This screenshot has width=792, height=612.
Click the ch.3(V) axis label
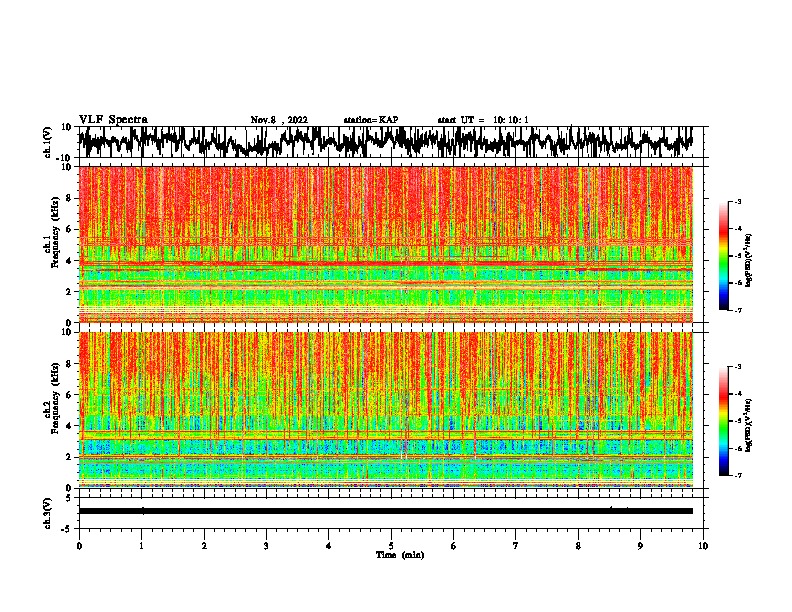[48, 513]
